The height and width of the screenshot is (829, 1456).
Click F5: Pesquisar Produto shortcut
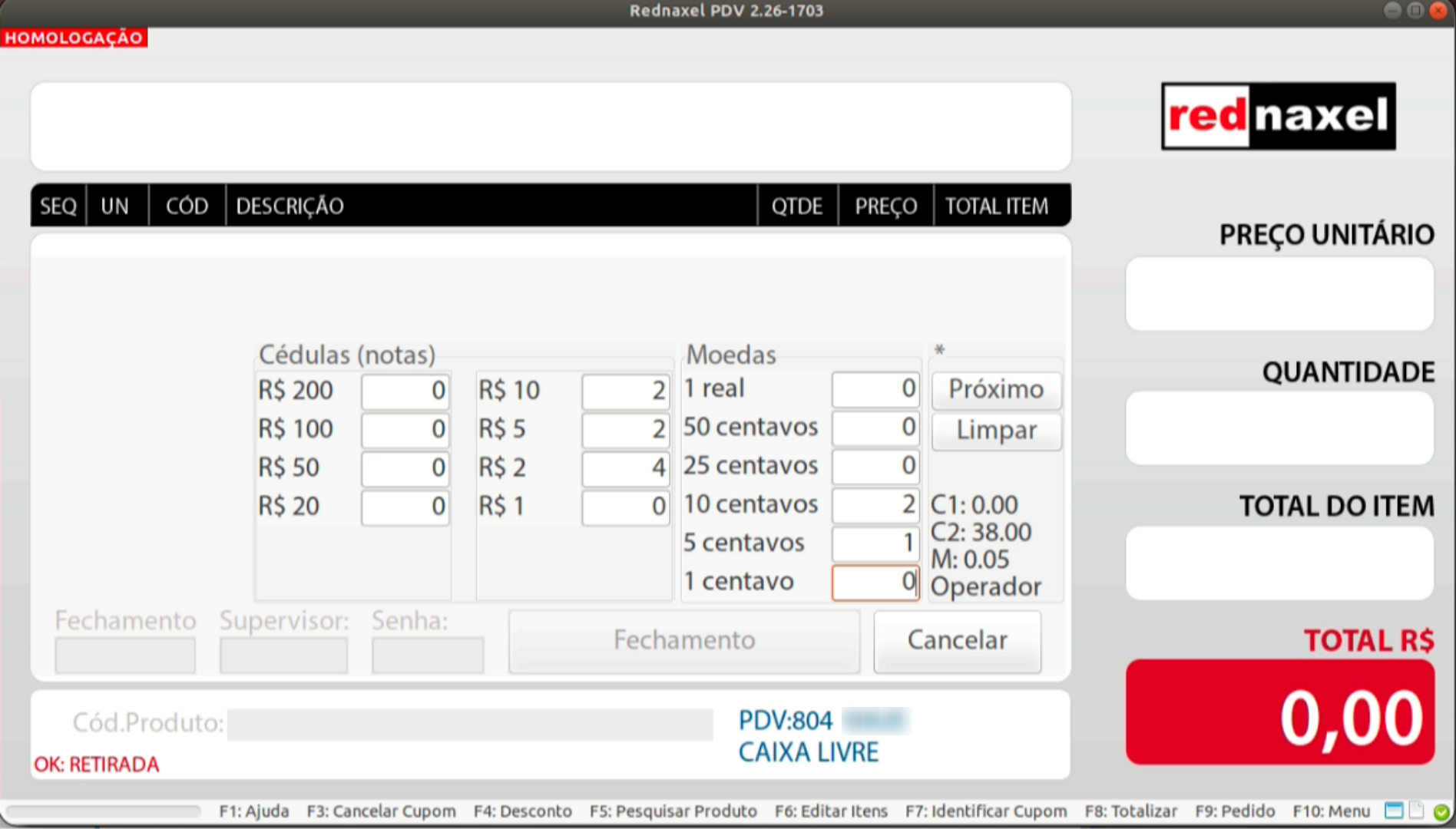point(673,811)
